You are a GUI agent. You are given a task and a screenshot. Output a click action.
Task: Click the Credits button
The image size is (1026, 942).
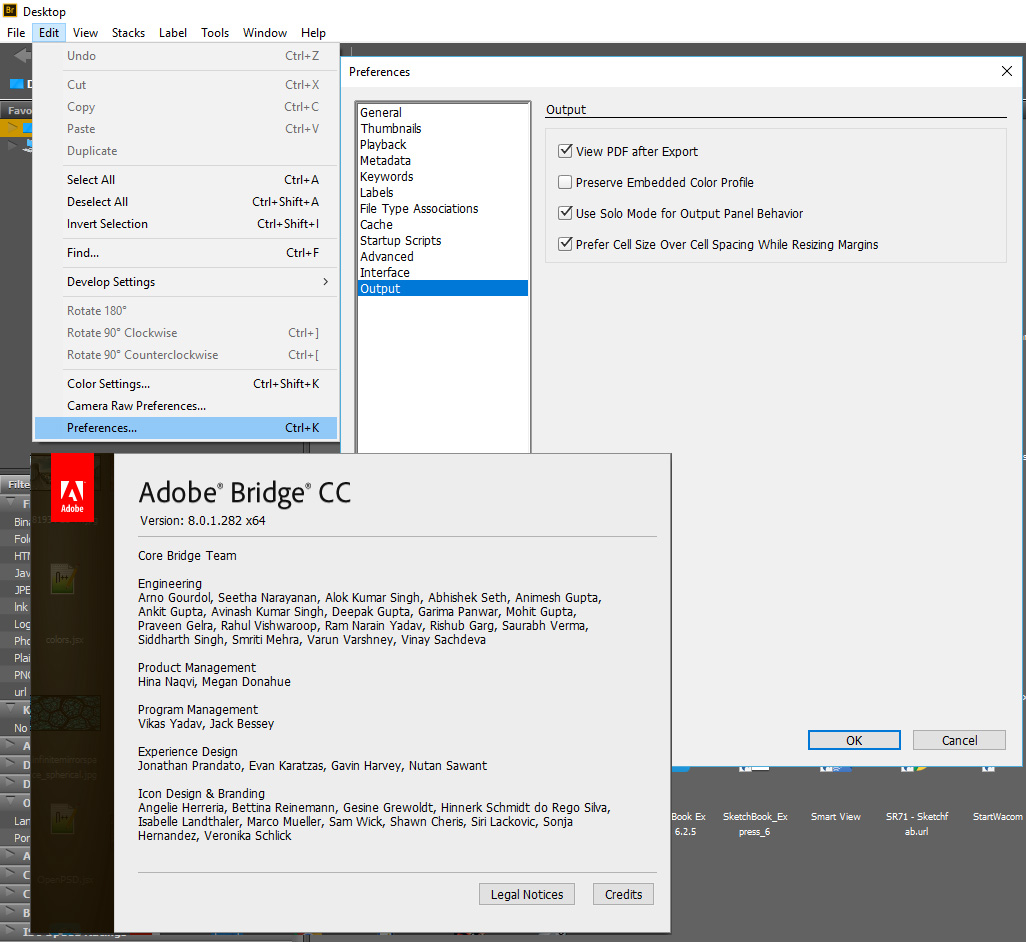click(623, 894)
